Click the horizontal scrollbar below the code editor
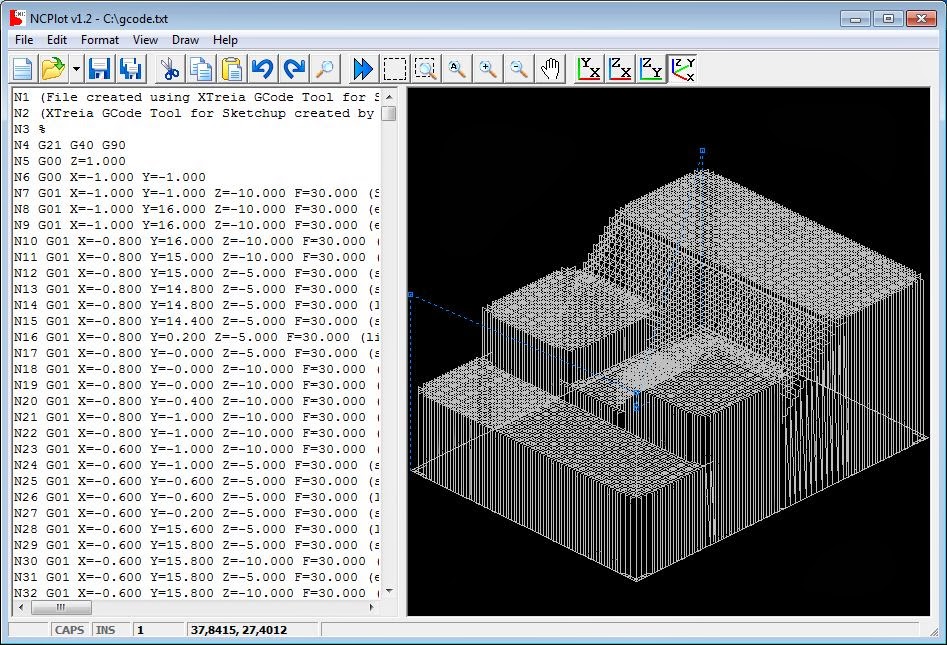 [x=61, y=607]
